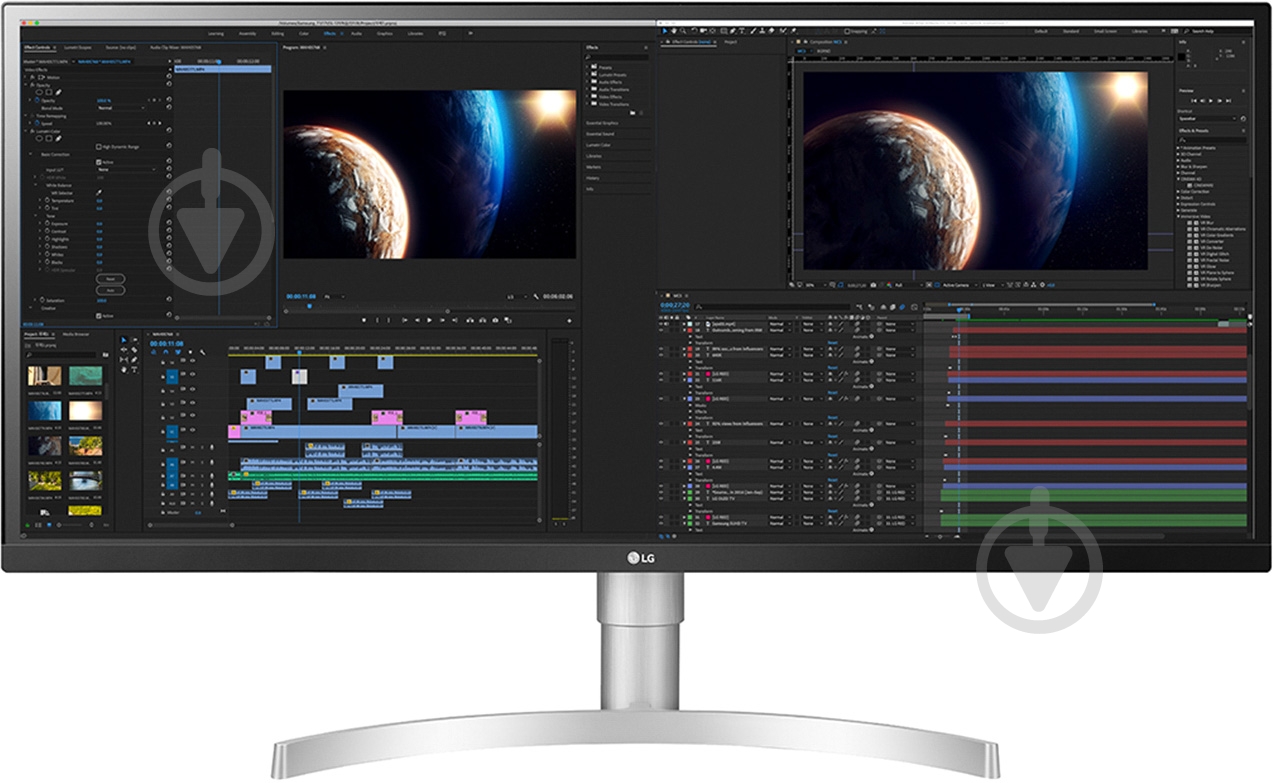The image size is (1273, 783).
Task: Open the Input LUT dropdown
Action: (125, 169)
